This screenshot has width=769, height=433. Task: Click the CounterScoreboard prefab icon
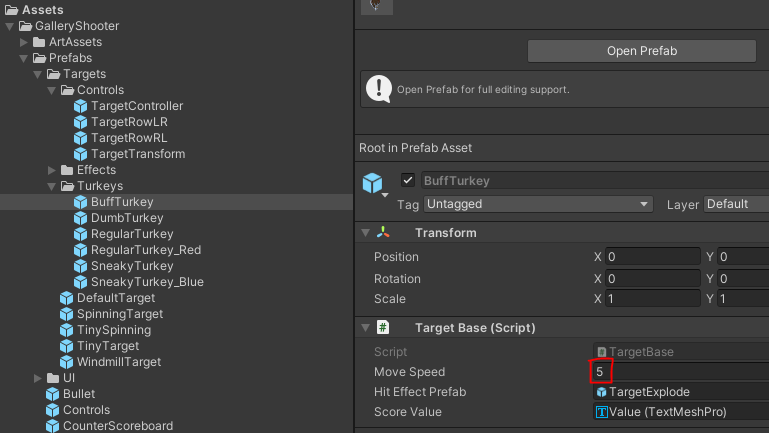[53, 426]
